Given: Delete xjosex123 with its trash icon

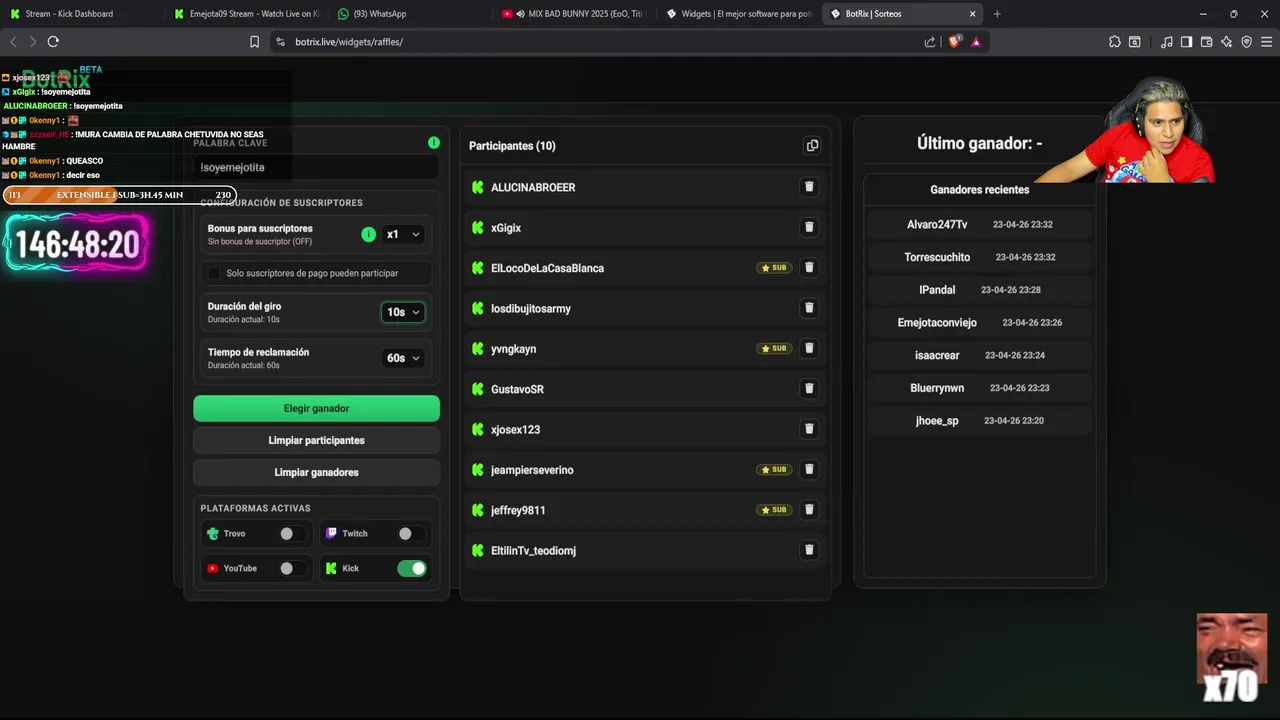Looking at the screenshot, I should pos(809,429).
